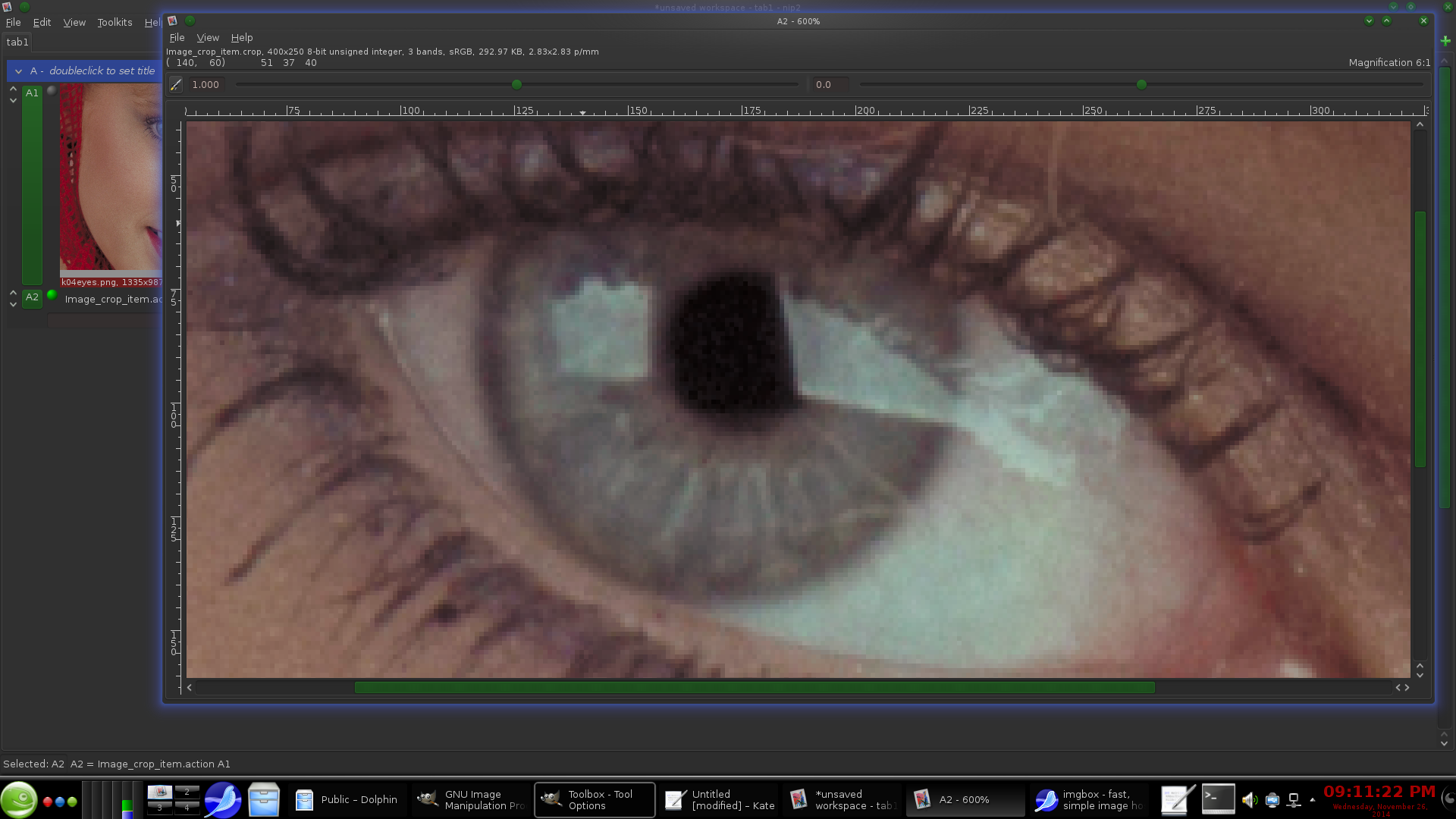
Task: Open the openSUSE start menu launcher
Action: pos(19,800)
